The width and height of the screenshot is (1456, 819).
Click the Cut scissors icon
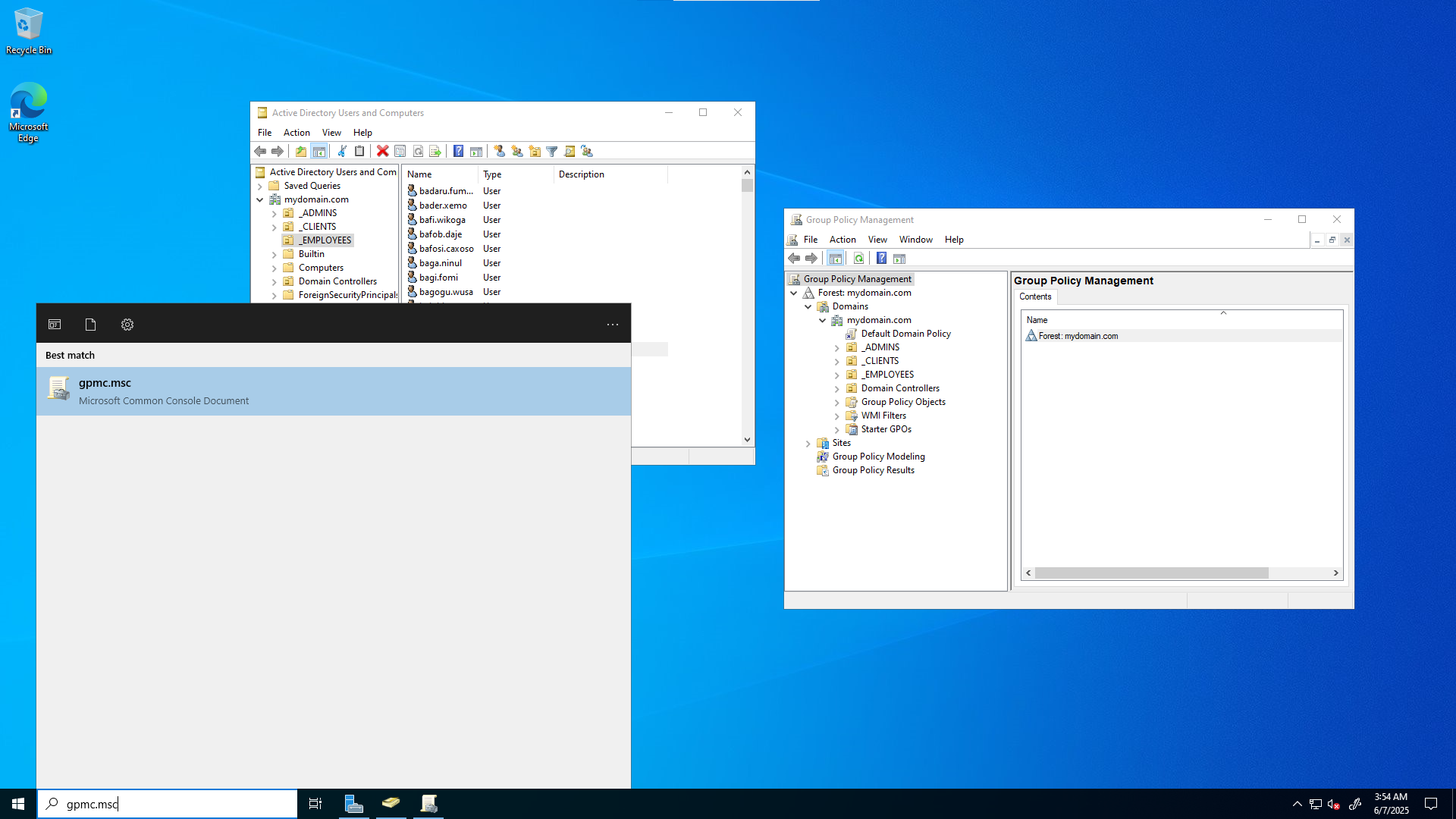click(342, 152)
